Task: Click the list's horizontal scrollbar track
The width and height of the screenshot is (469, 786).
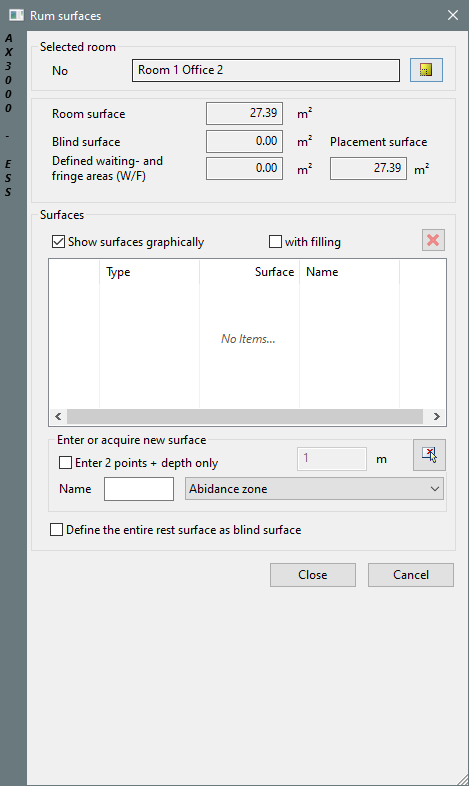Action: (x=245, y=417)
